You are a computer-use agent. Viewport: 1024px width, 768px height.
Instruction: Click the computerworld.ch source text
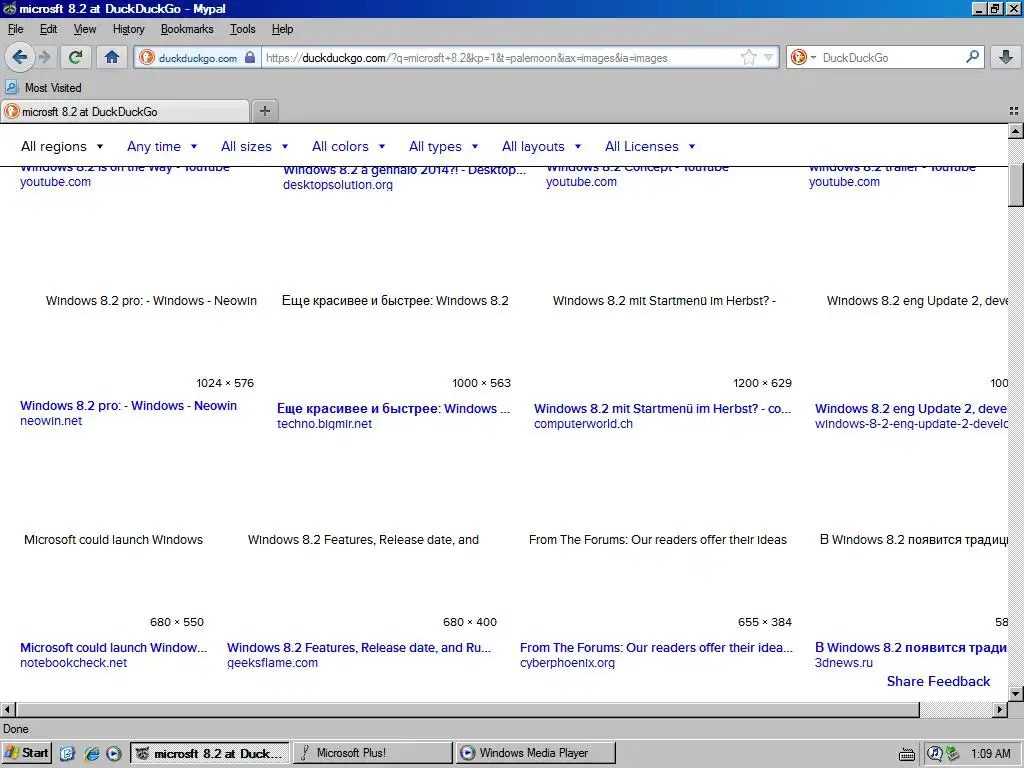coord(583,424)
